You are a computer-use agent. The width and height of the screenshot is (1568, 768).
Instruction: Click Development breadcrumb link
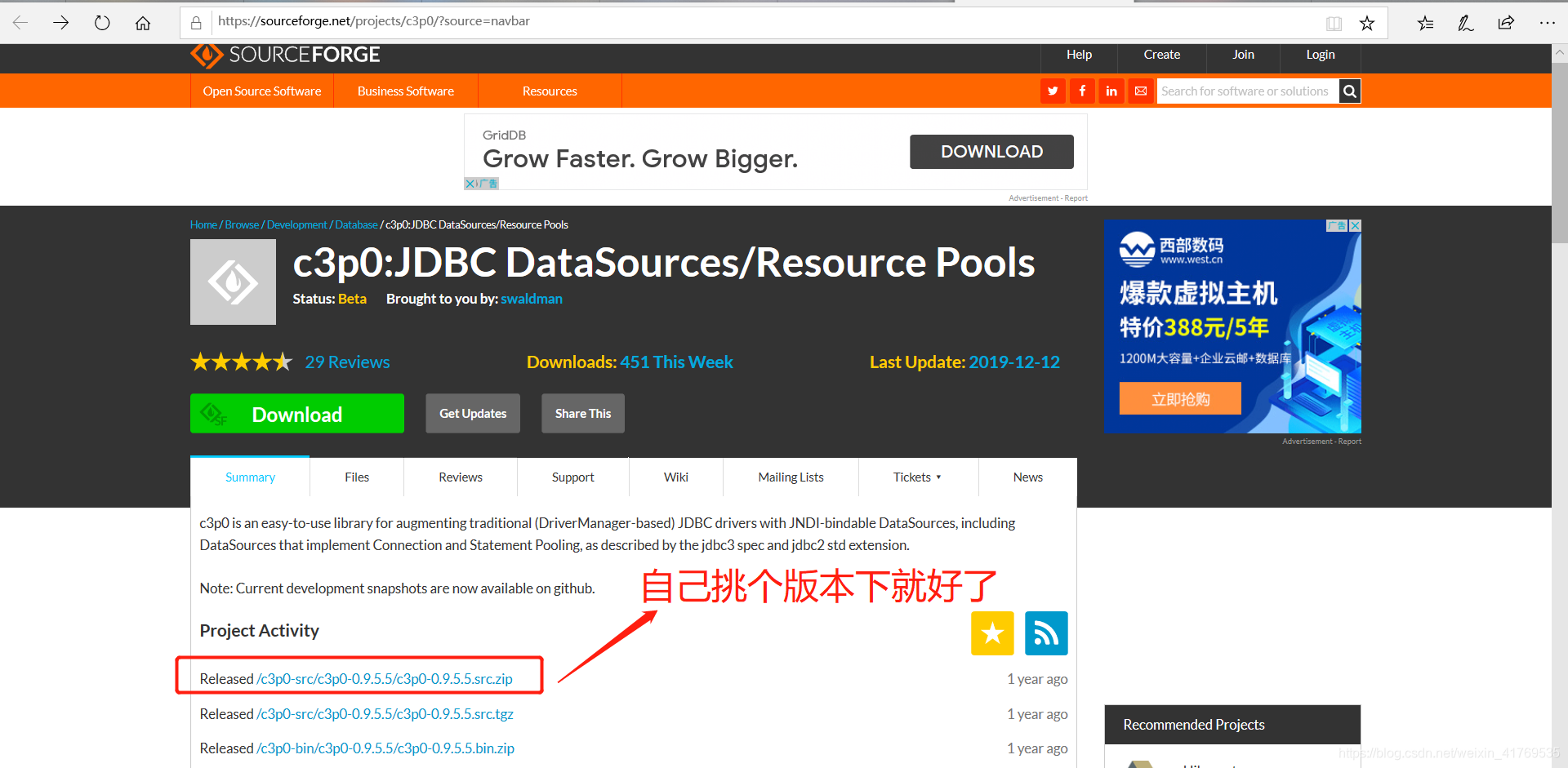coord(296,224)
